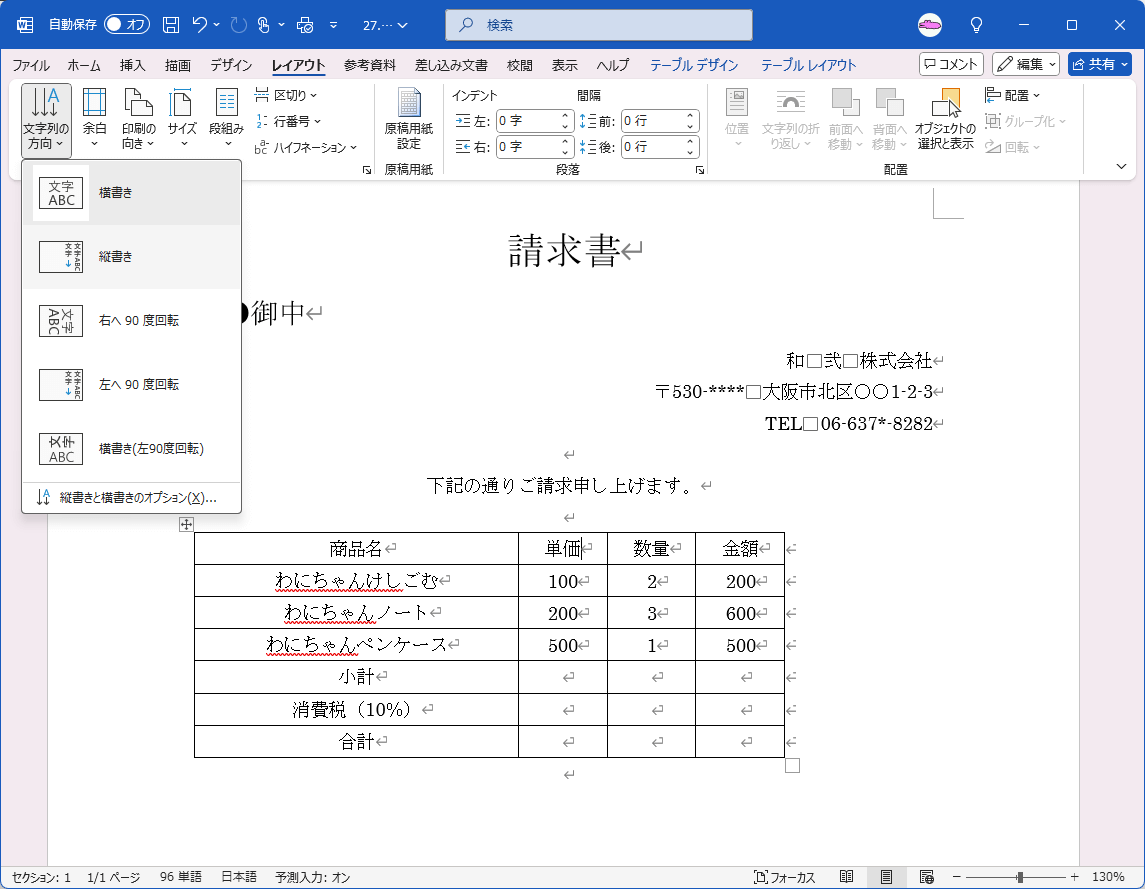Click zoom in plus button
The image size is (1145, 889).
[1074, 877]
